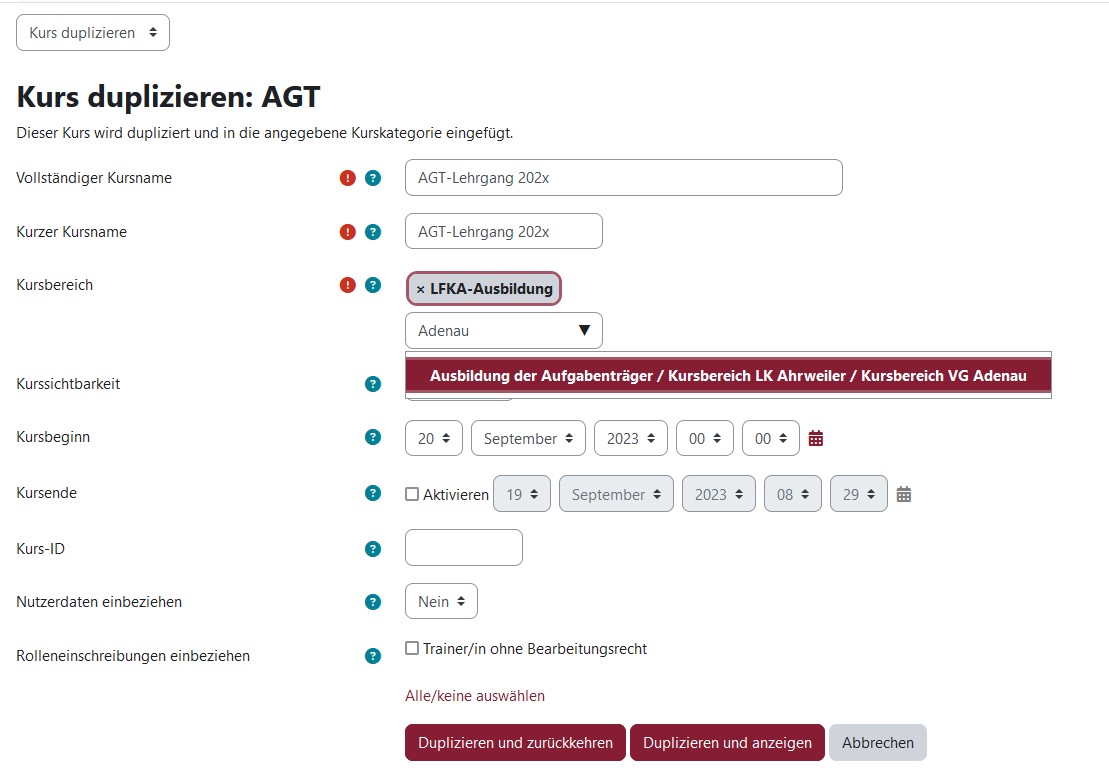
Task: Click help icon next to Vollständiger Kursname
Action: pyautogui.click(x=373, y=178)
